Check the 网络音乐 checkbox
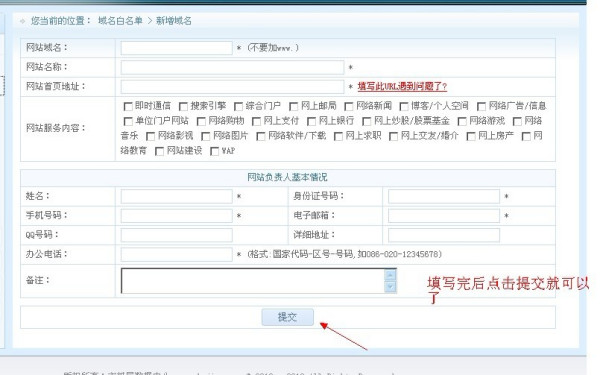The image size is (600, 375). tap(517, 121)
